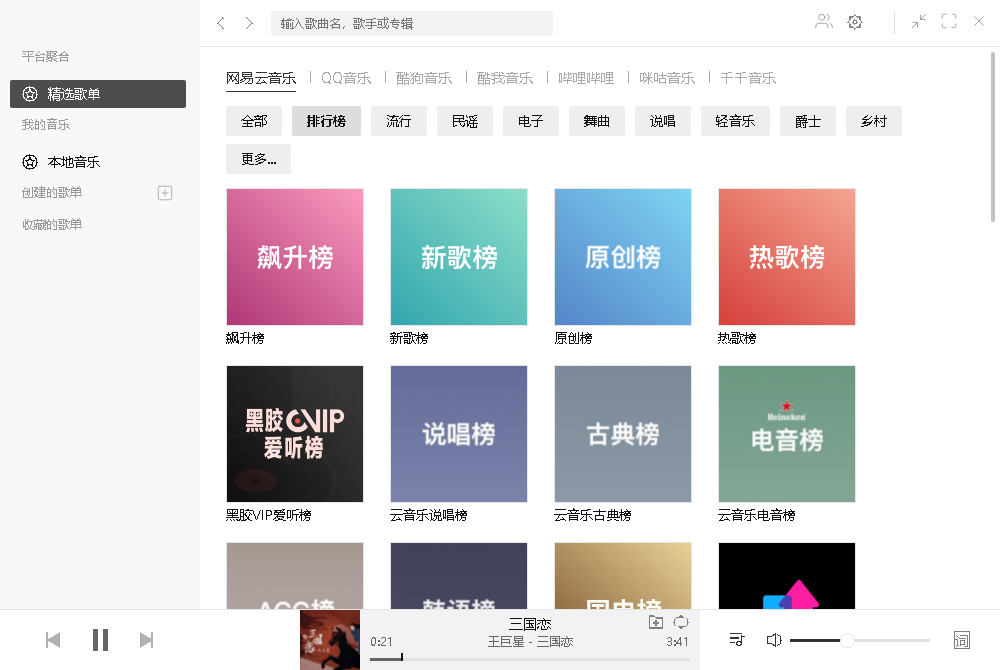The width and height of the screenshot is (1000, 670).
Task: Select the 说唱 category filter
Action: (x=663, y=121)
